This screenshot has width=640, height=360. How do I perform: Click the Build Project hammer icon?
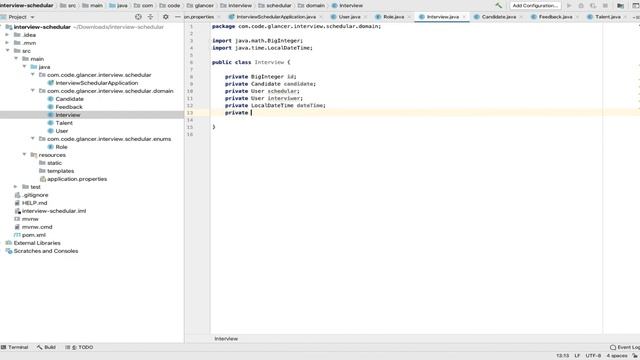click(498, 6)
